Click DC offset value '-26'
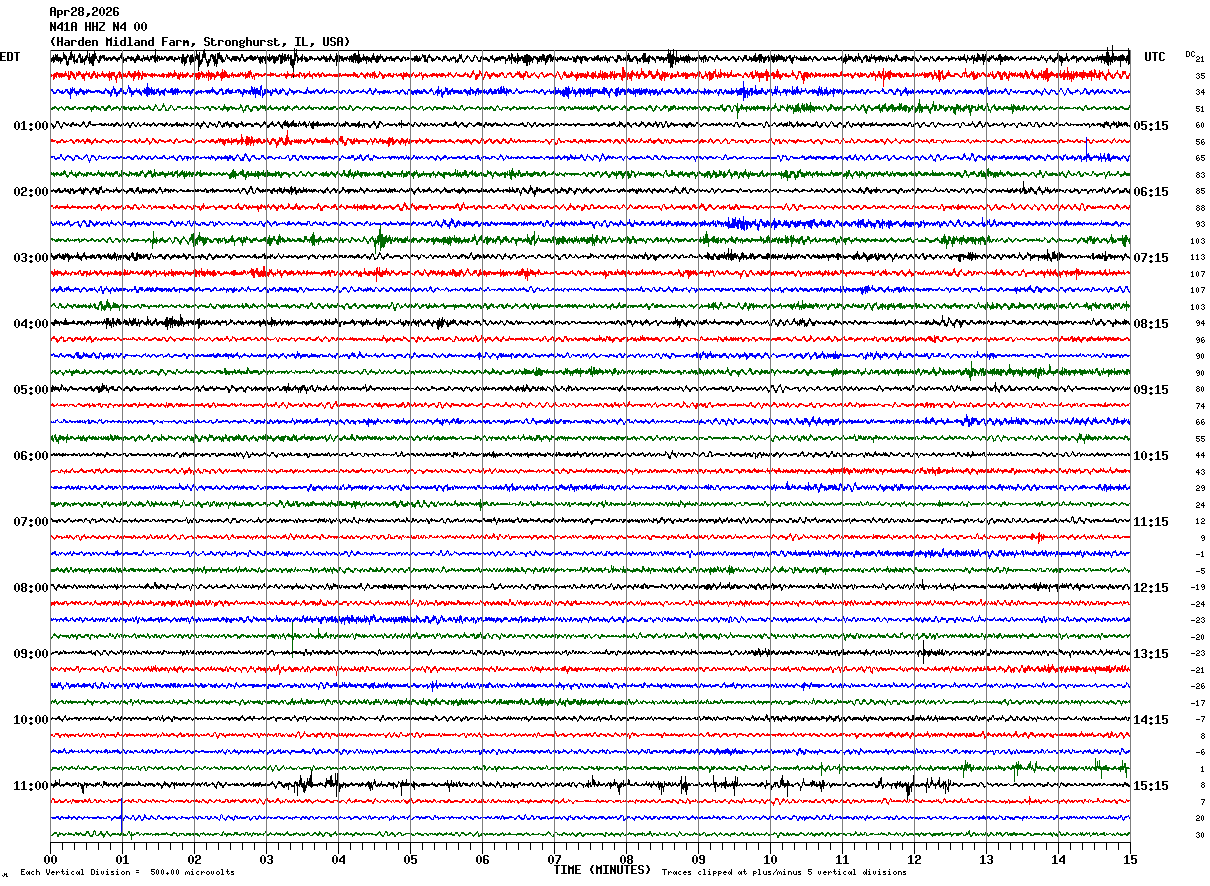Screen dimensions: 1210x886 (x=1198, y=686)
